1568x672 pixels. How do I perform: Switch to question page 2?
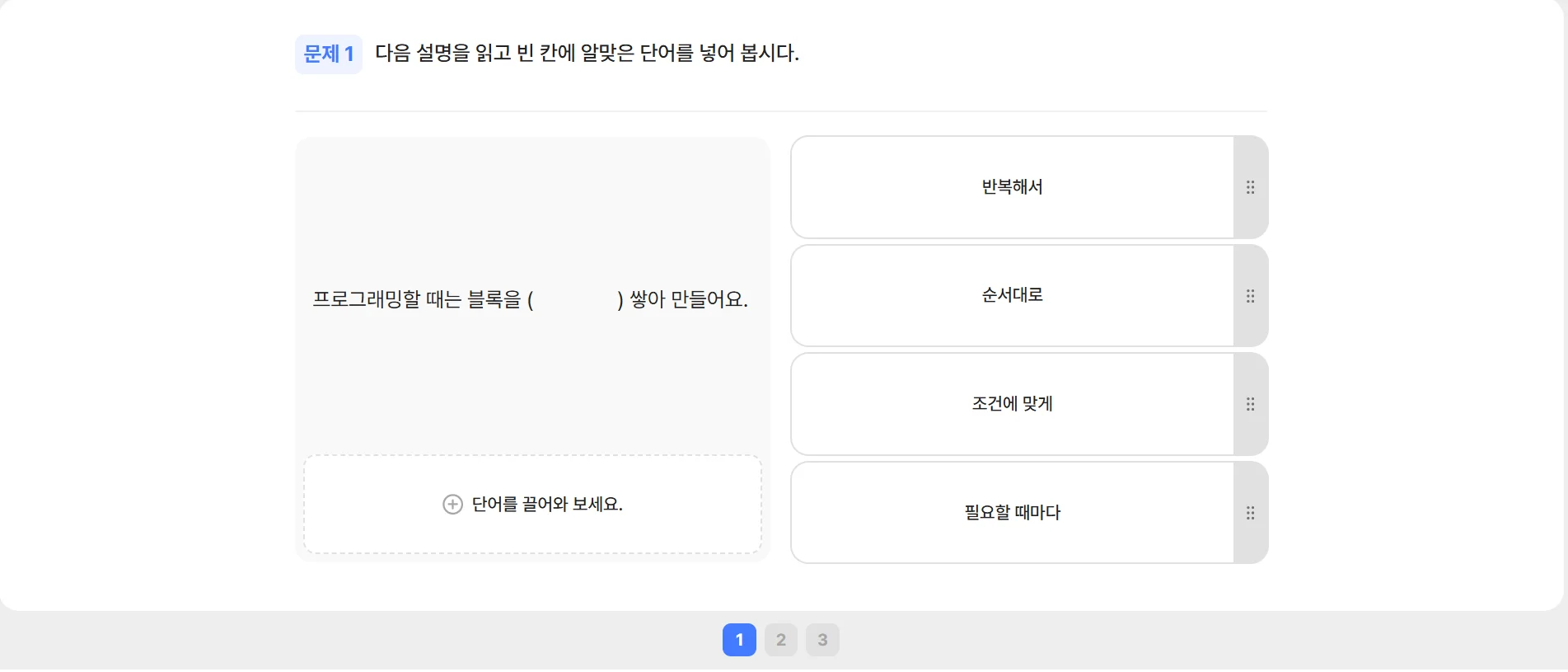[780, 640]
